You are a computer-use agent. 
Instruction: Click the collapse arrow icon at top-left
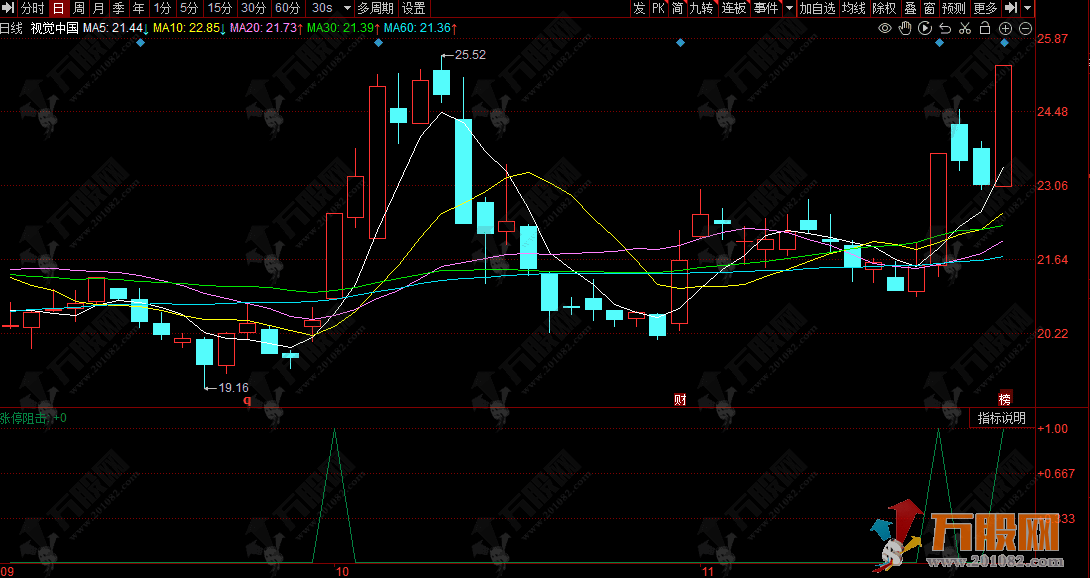9,8
